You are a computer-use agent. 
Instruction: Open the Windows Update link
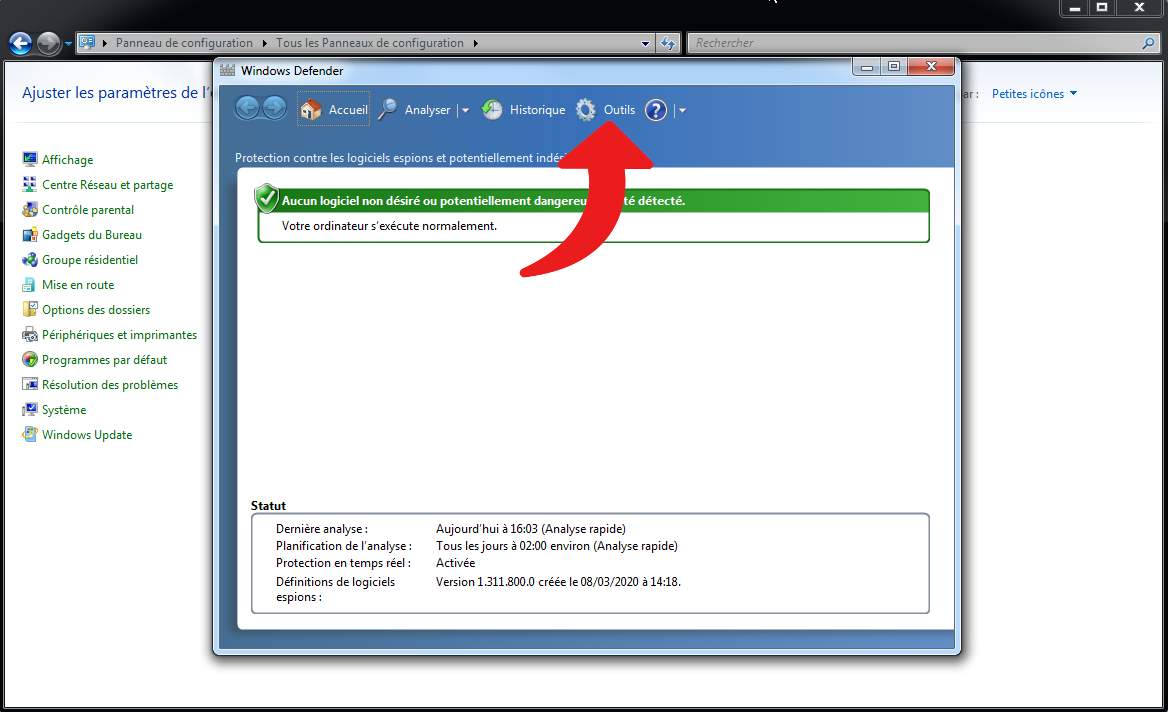[87, 435]
